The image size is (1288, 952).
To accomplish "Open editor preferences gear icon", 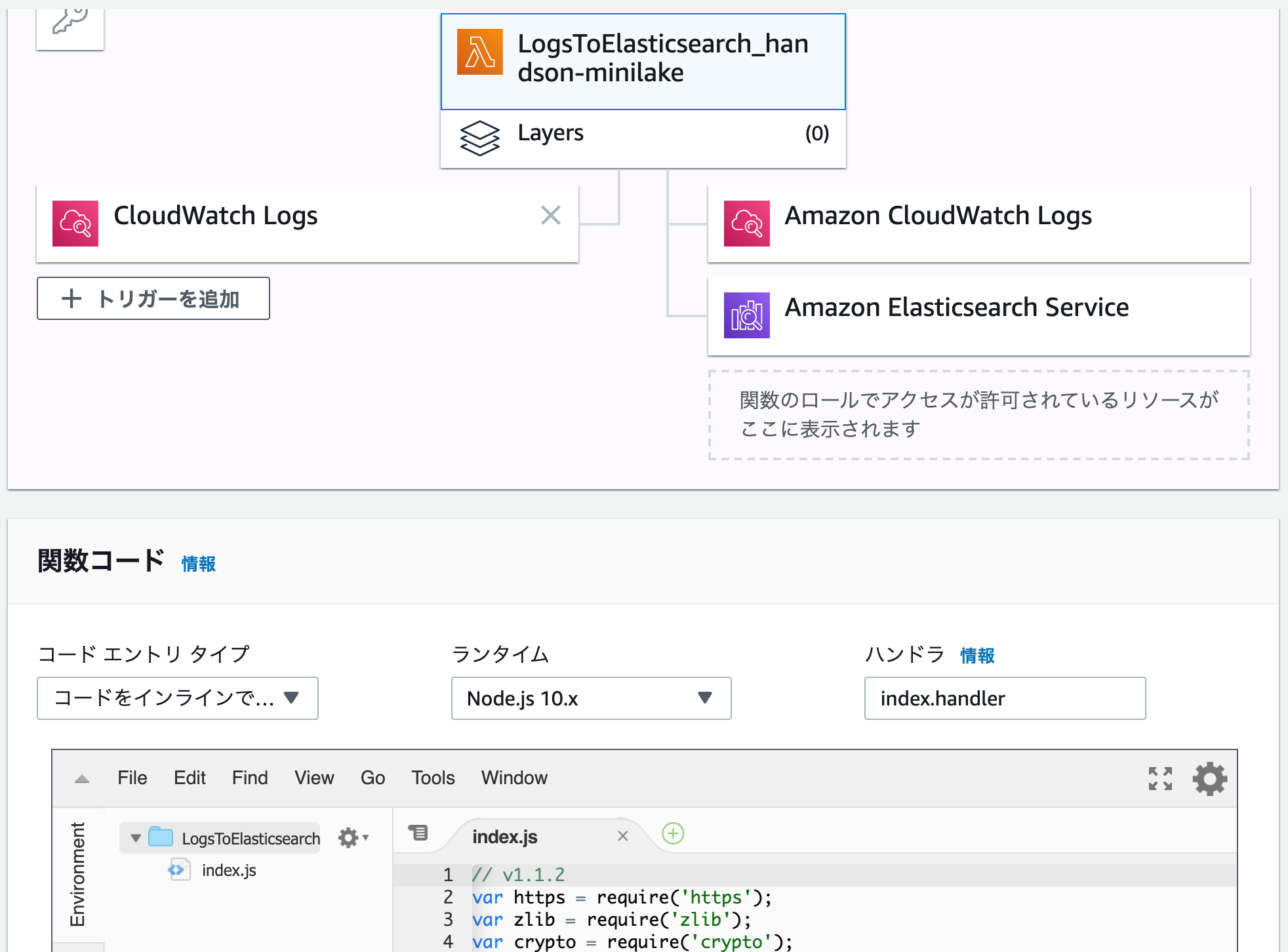I will [1210, 779].
